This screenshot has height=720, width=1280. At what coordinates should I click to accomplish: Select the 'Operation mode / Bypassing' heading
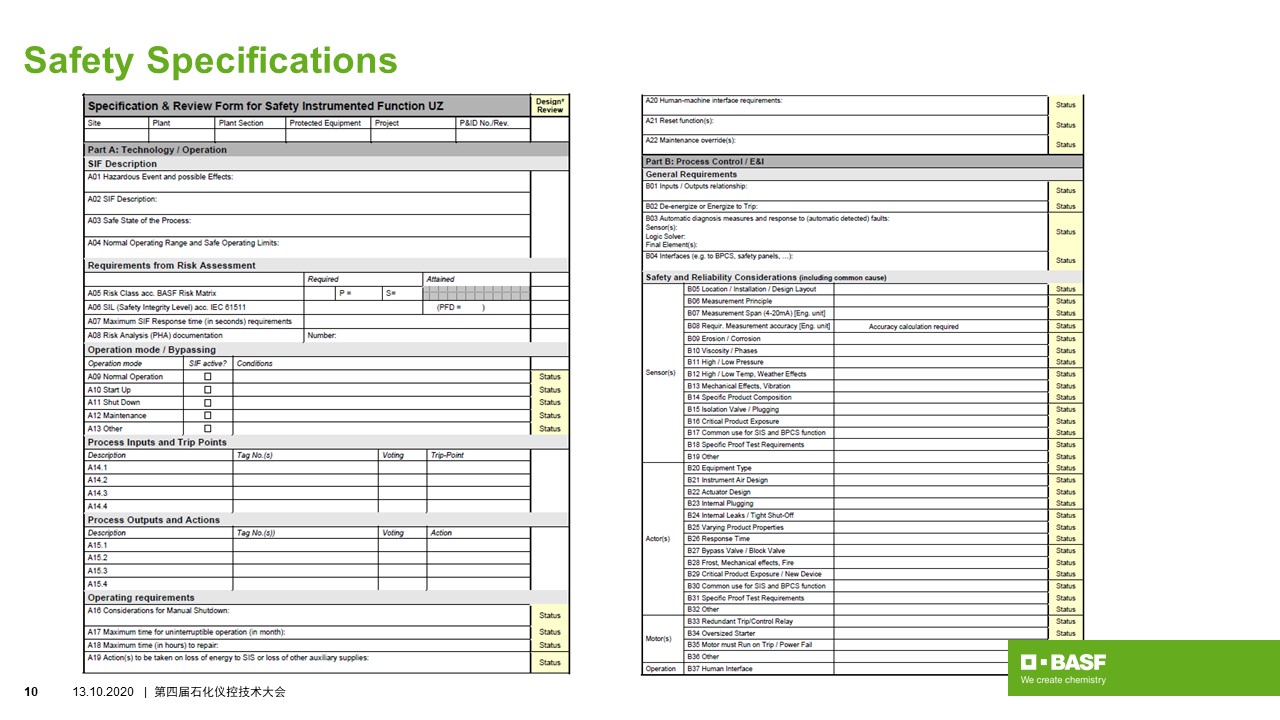pyautogui.click(x=151, y=350)
